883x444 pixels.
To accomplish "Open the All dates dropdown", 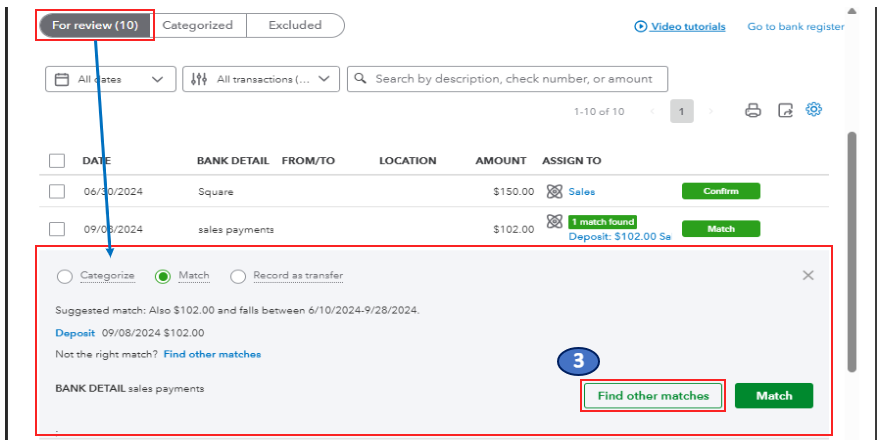I will point(109,79).
